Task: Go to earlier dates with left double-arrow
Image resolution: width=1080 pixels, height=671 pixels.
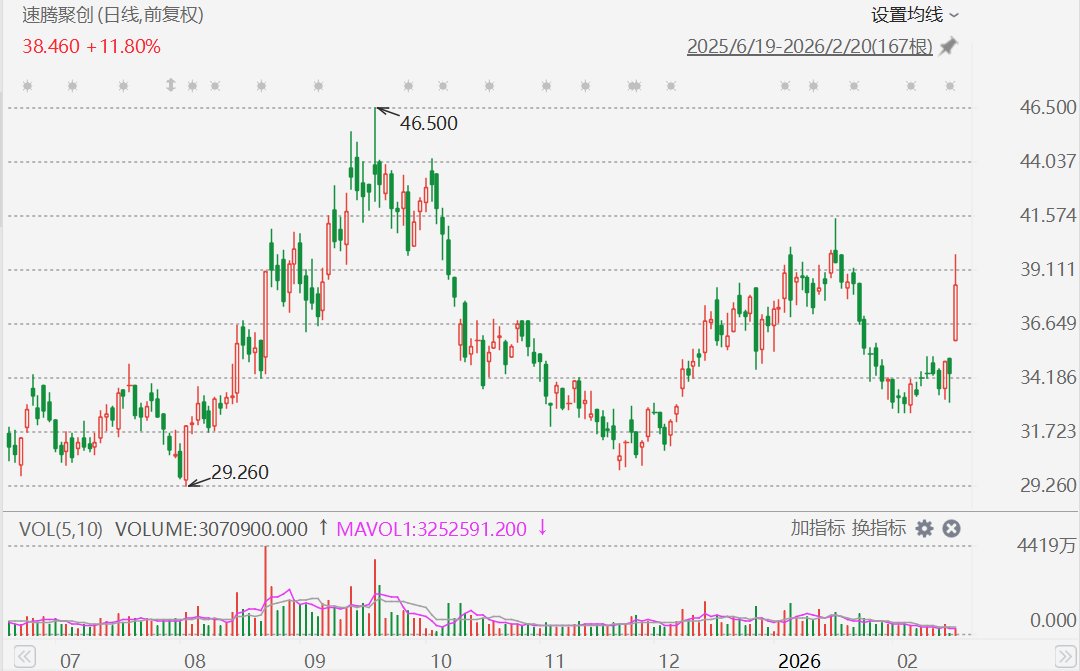Action: click(x=24, y=655)
